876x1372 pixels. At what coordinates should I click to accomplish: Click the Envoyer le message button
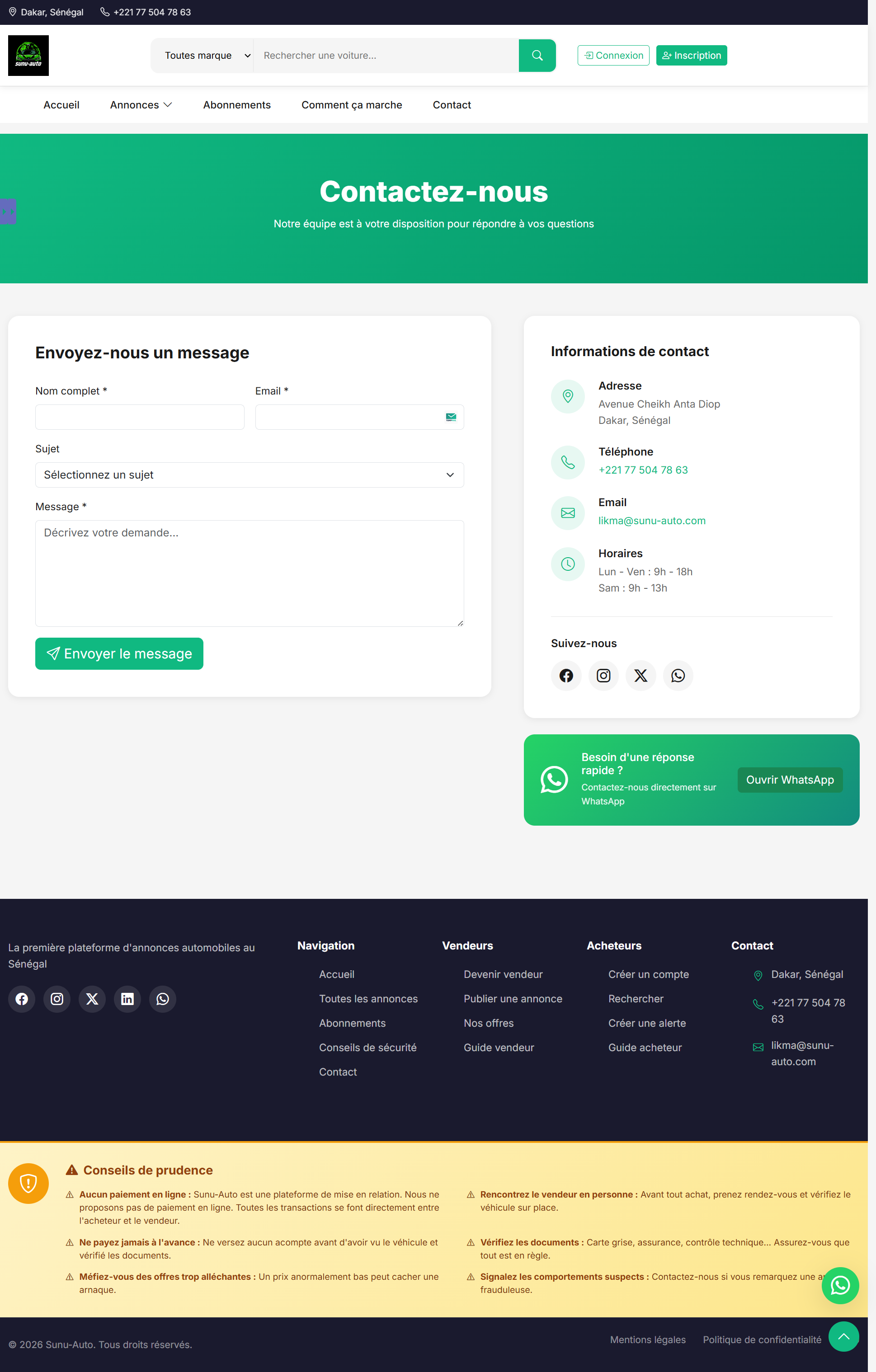119,653
